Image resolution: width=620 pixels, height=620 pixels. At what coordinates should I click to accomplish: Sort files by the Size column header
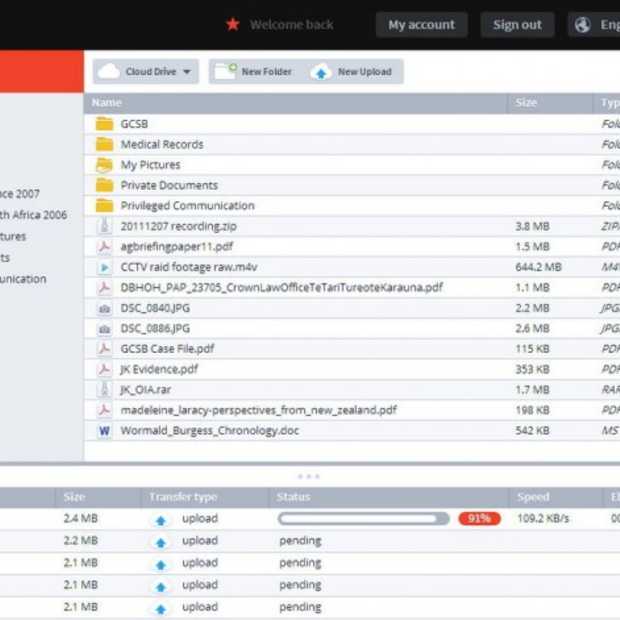(x=526, y=103)
